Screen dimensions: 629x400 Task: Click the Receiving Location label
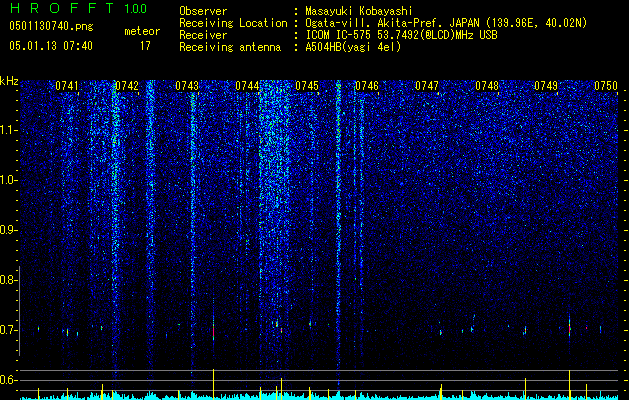point(233,23)
